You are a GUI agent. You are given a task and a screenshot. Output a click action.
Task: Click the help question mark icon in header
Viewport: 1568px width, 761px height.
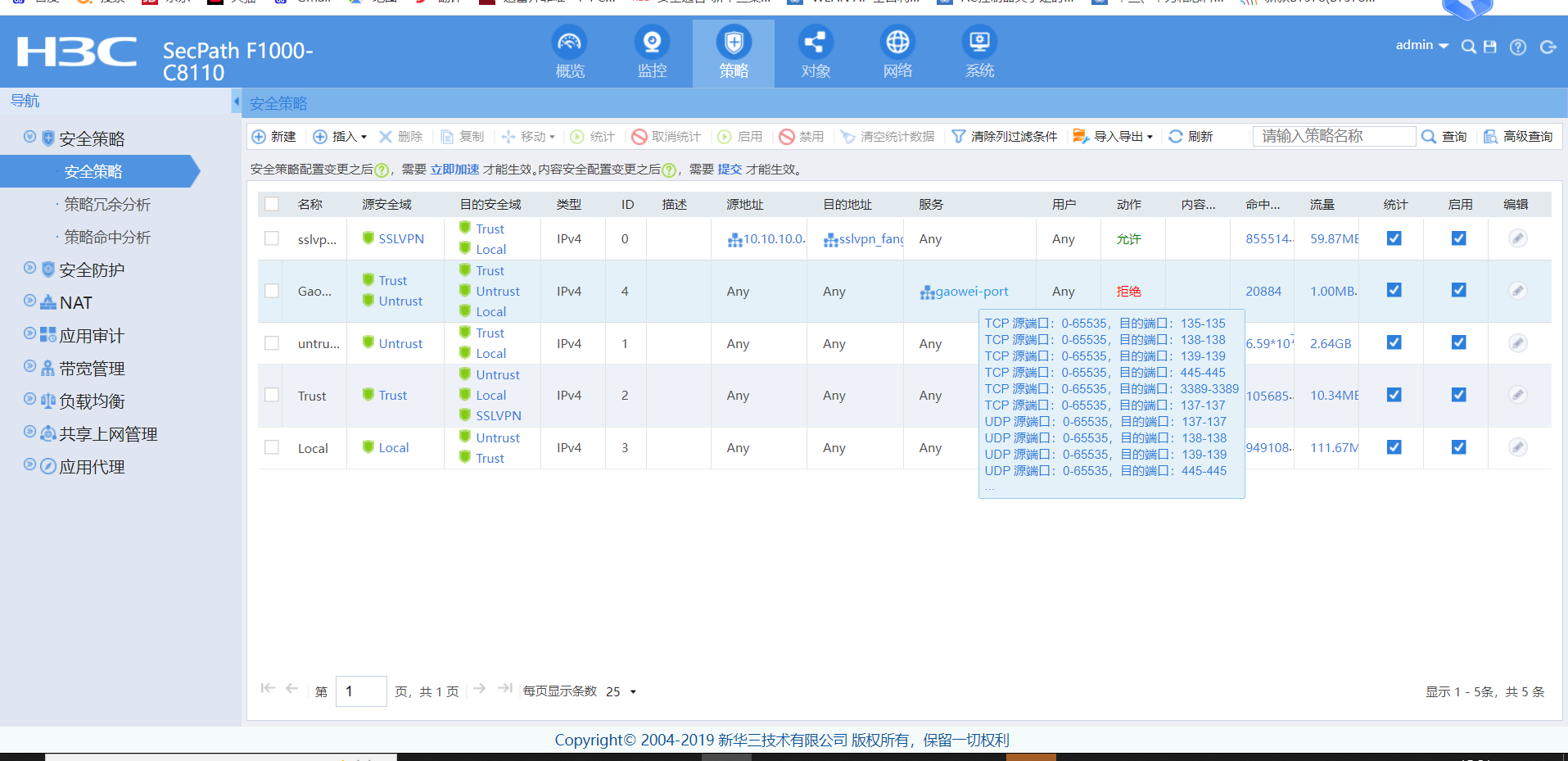click(x=1518, y=47)
